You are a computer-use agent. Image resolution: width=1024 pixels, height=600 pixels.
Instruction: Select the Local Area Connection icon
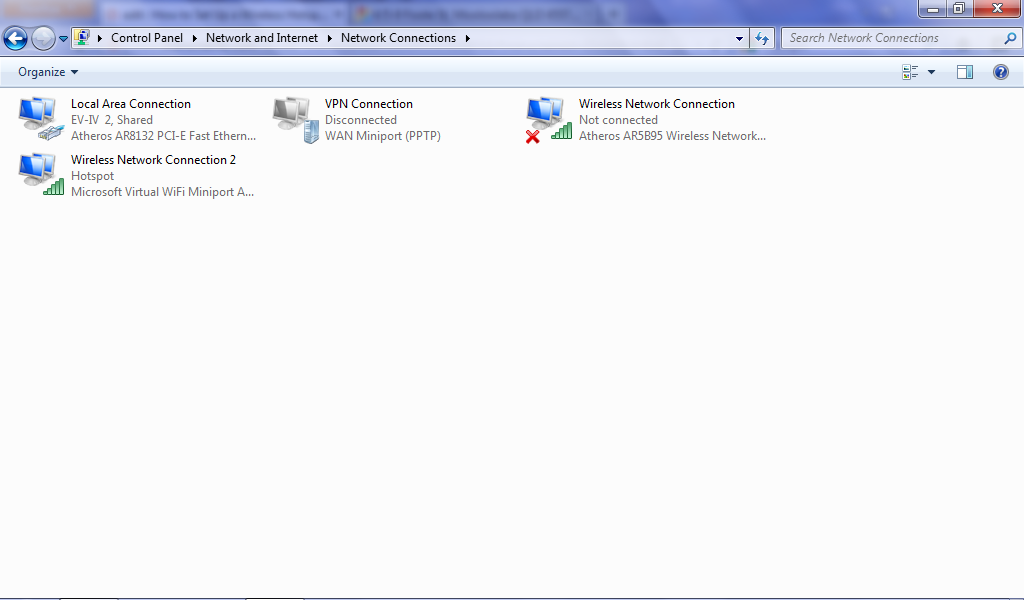click(x=40, y=119)
